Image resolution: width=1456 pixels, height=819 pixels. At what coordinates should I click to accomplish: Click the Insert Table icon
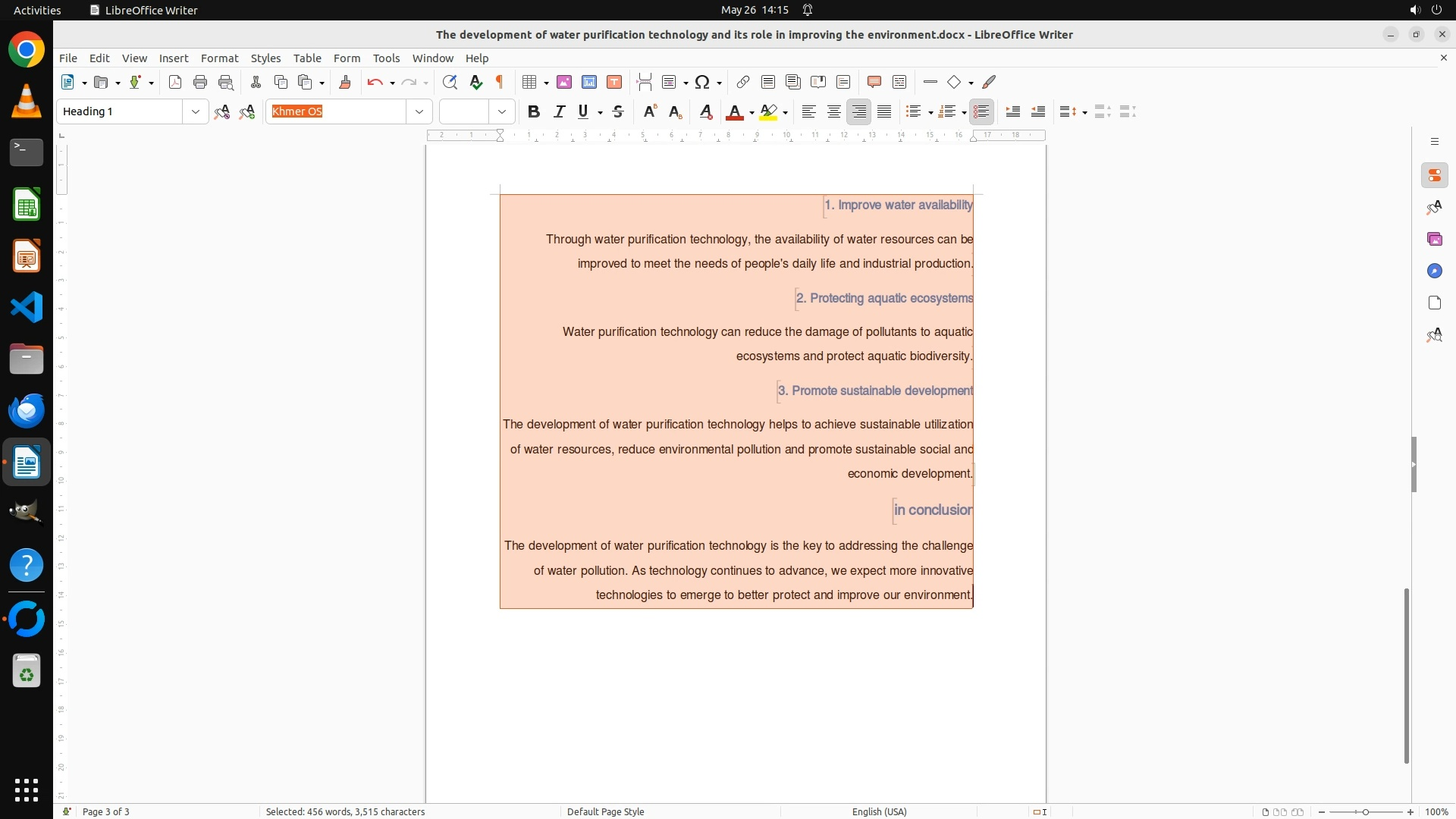coord(529,82)
